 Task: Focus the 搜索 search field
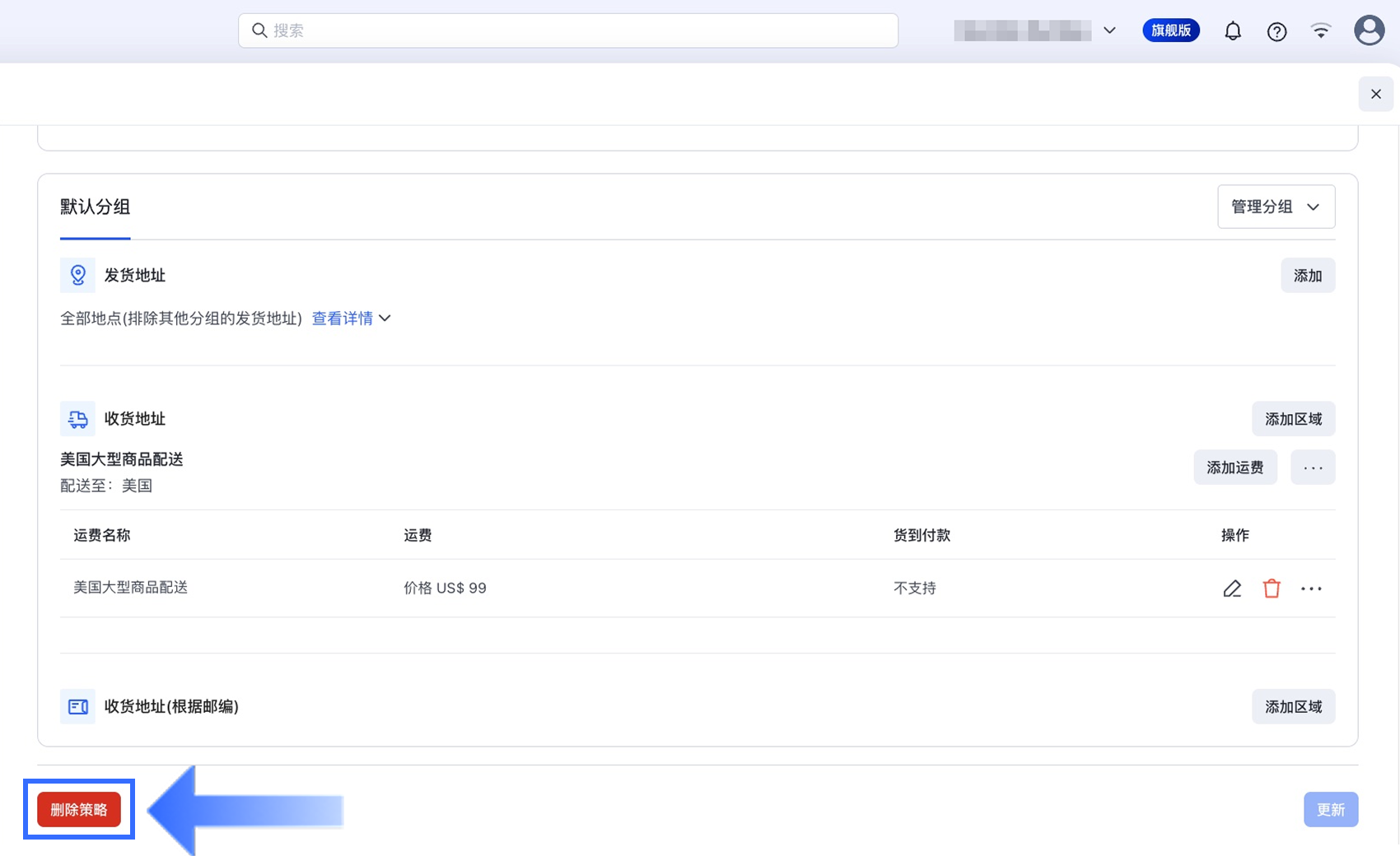coord(568,30)
